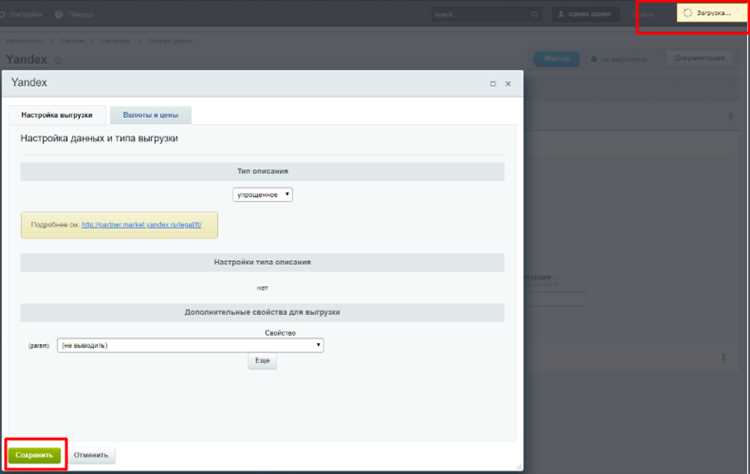Click the Еще button under property list
This screenshot has width=750, height=474.
coord(262,361)
